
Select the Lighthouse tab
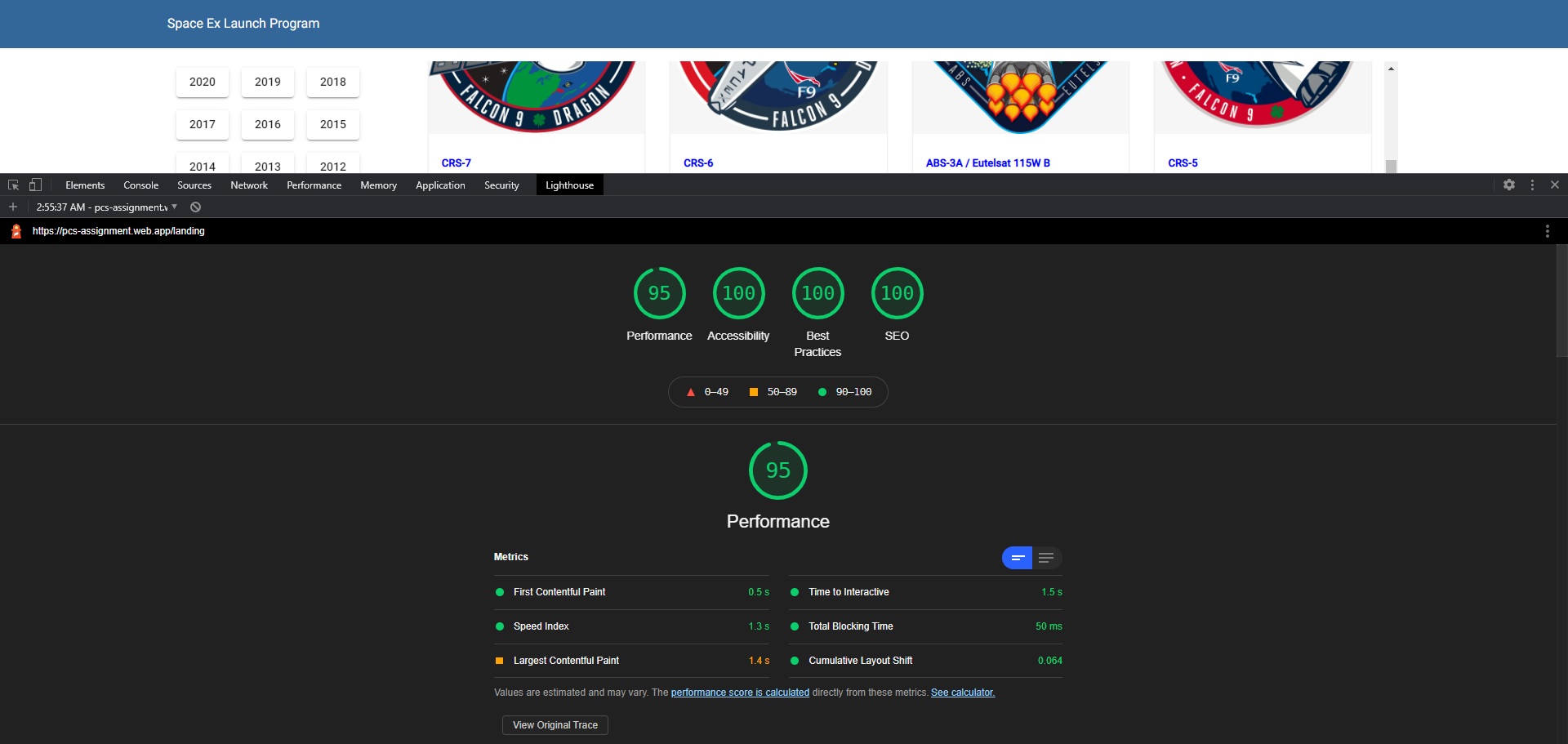click(569, 185)
